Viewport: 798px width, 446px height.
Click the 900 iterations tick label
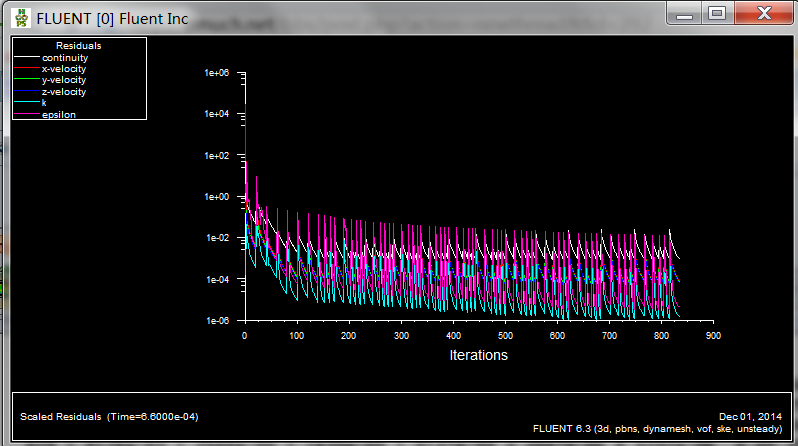click(x=712, y=336)
